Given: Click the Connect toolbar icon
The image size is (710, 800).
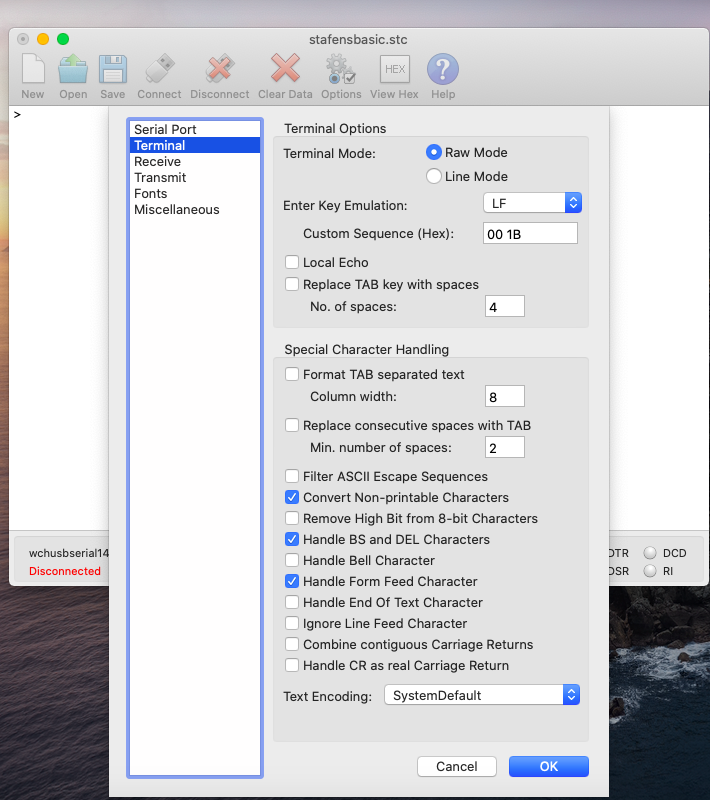Looking at the screenshot, I should 159,70.
